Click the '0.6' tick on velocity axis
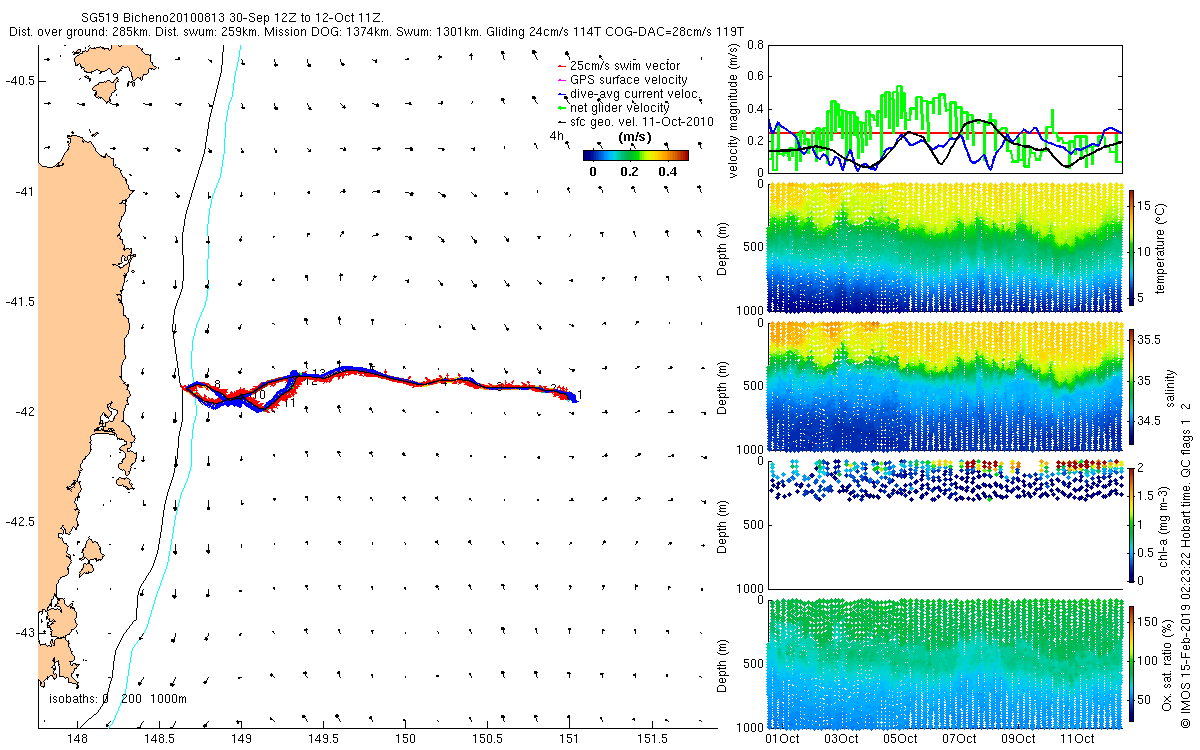This screenshot has width=1200, height=750. coord(755,77)
